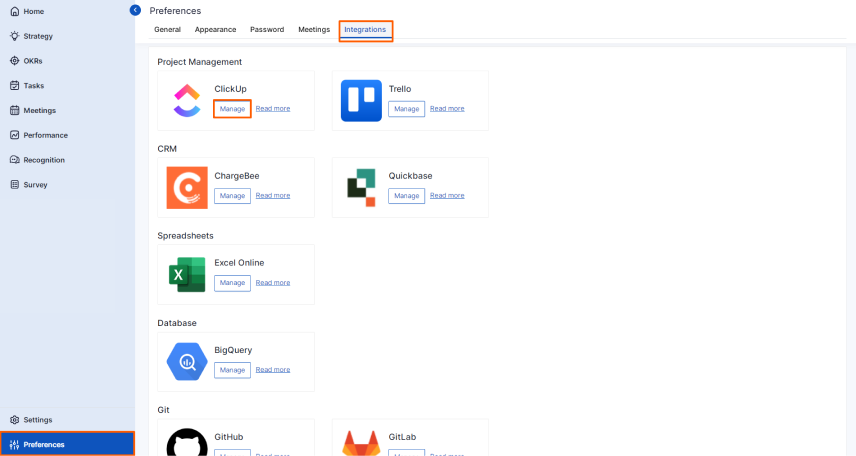Click the ChargeBee logo
This screenshot has width=856, height=456.
pyautogui.click(x=187, y=188)
